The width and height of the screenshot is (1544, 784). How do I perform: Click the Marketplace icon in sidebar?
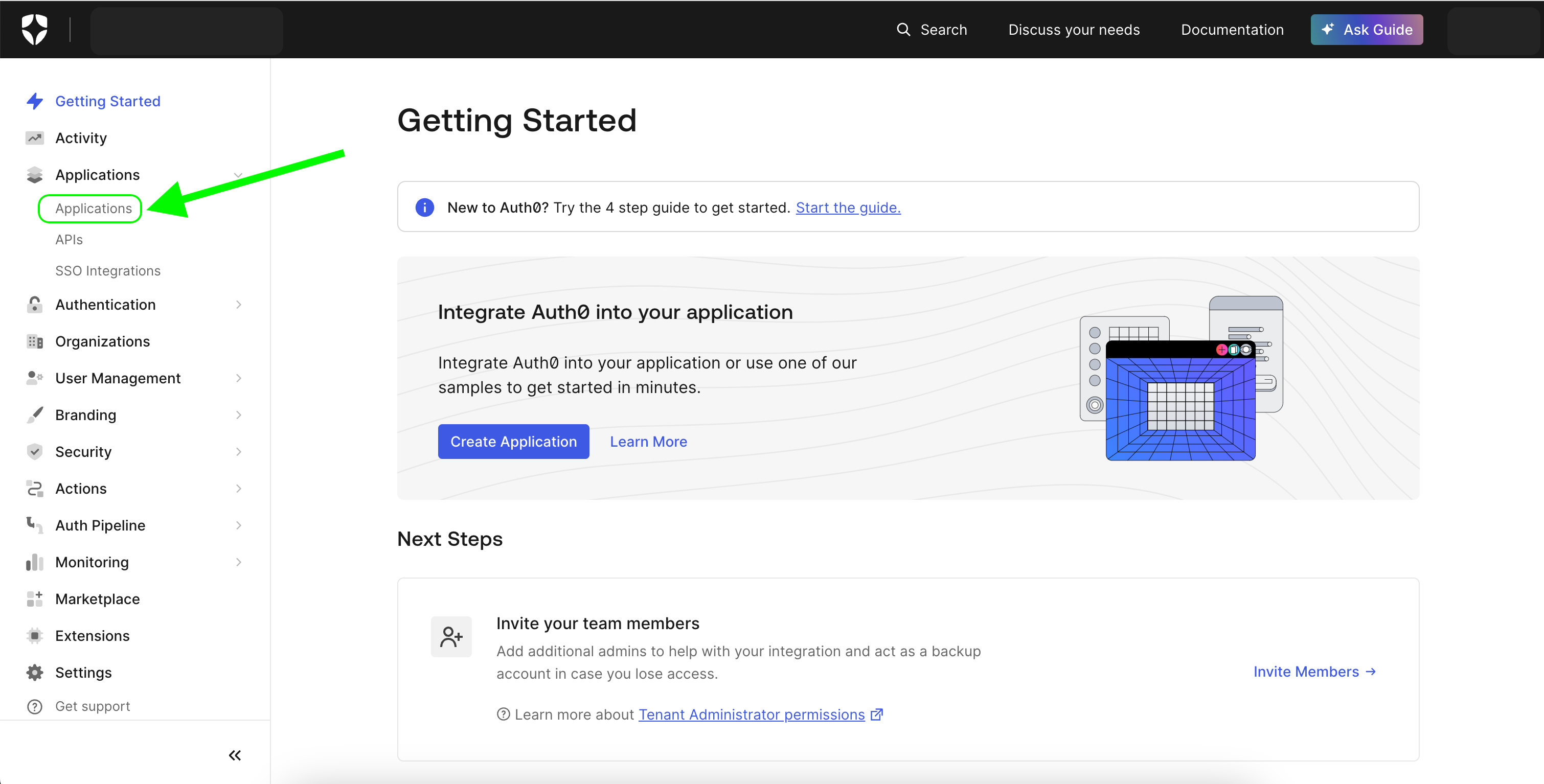tap(35, 599)
